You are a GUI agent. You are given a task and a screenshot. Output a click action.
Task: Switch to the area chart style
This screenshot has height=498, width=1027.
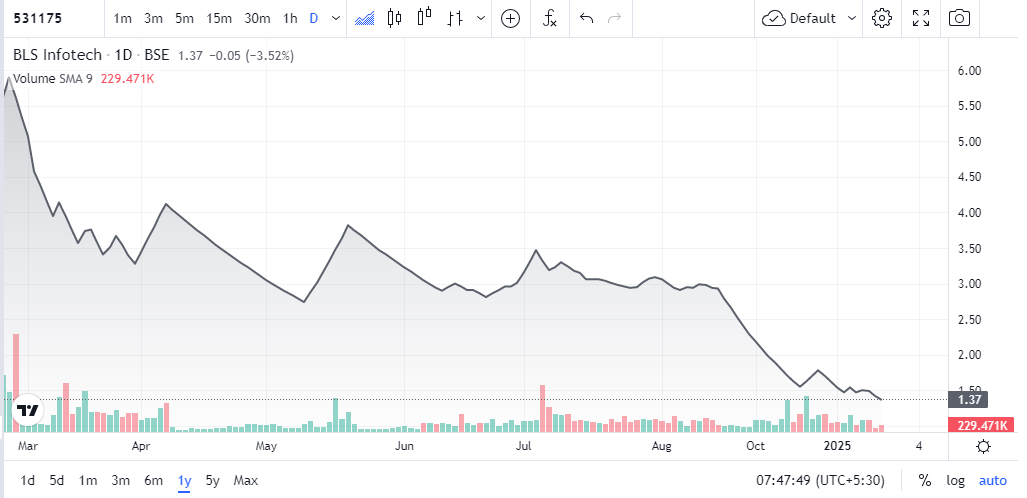(365, 18)
